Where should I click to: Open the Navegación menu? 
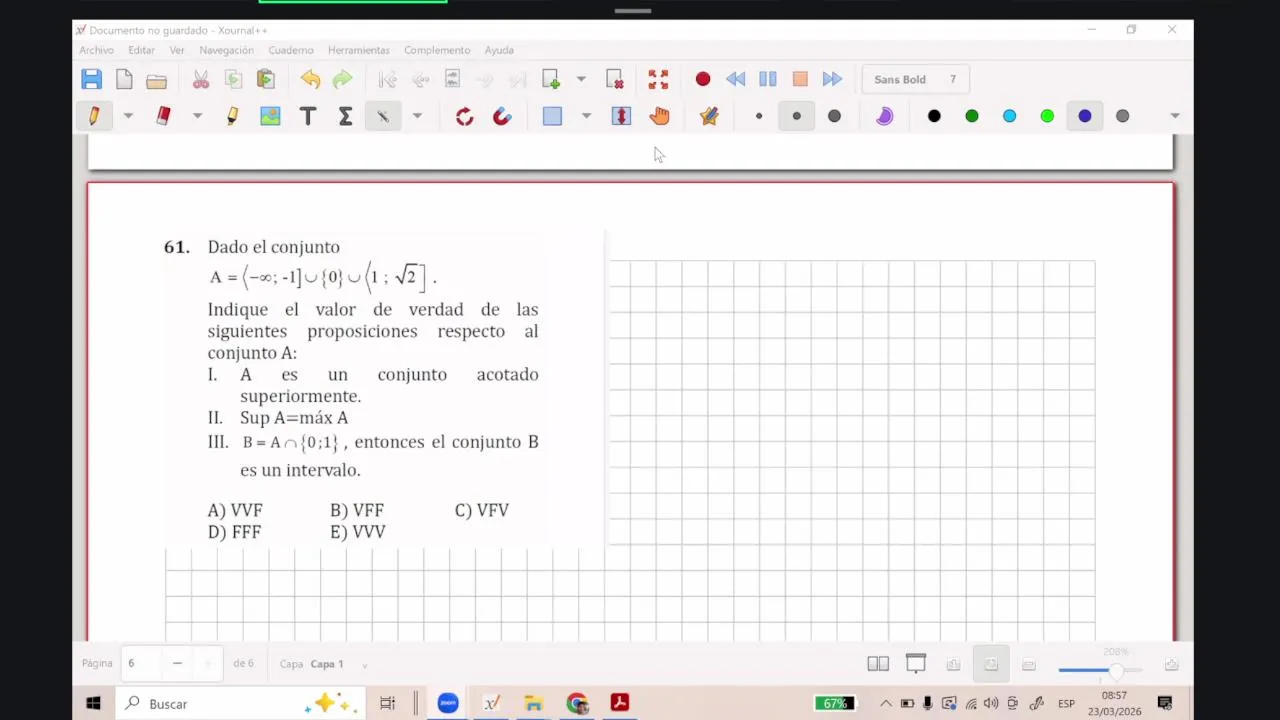point(226,50)
